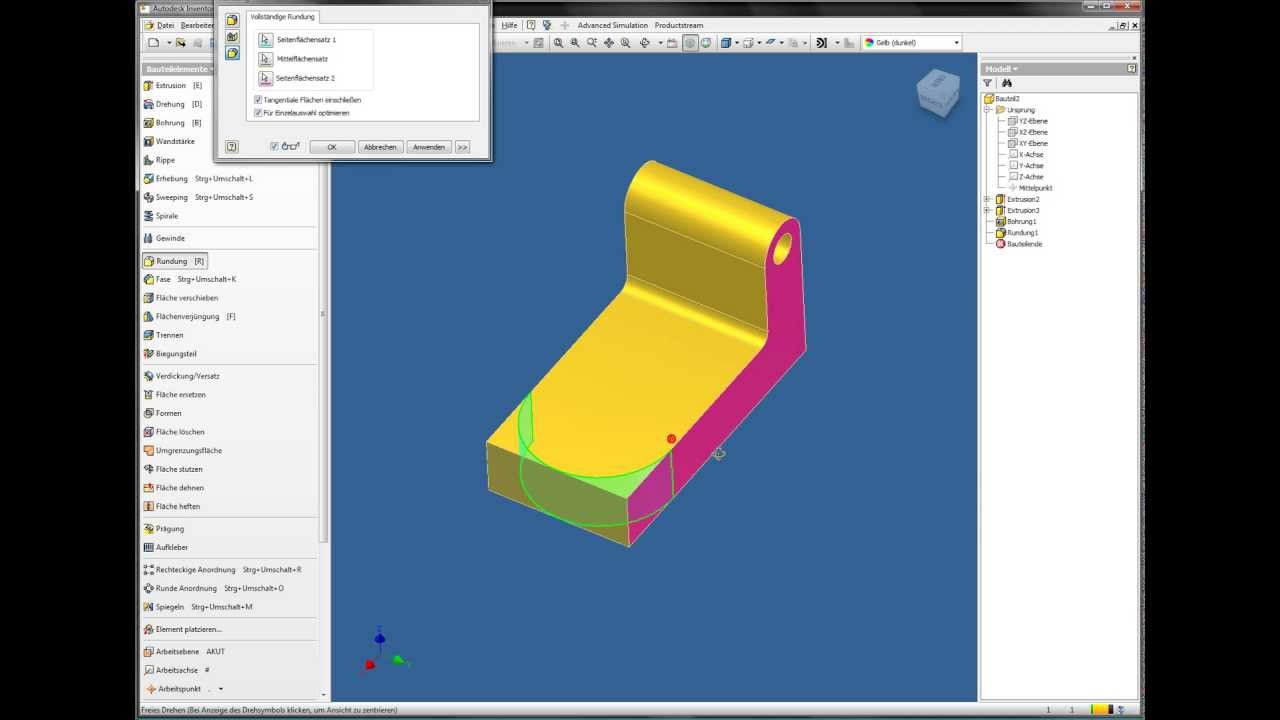Select the Umgrenzungsfläche boundary patch tool
This screenshot has height=720, width=1280.
coord(182,450)
